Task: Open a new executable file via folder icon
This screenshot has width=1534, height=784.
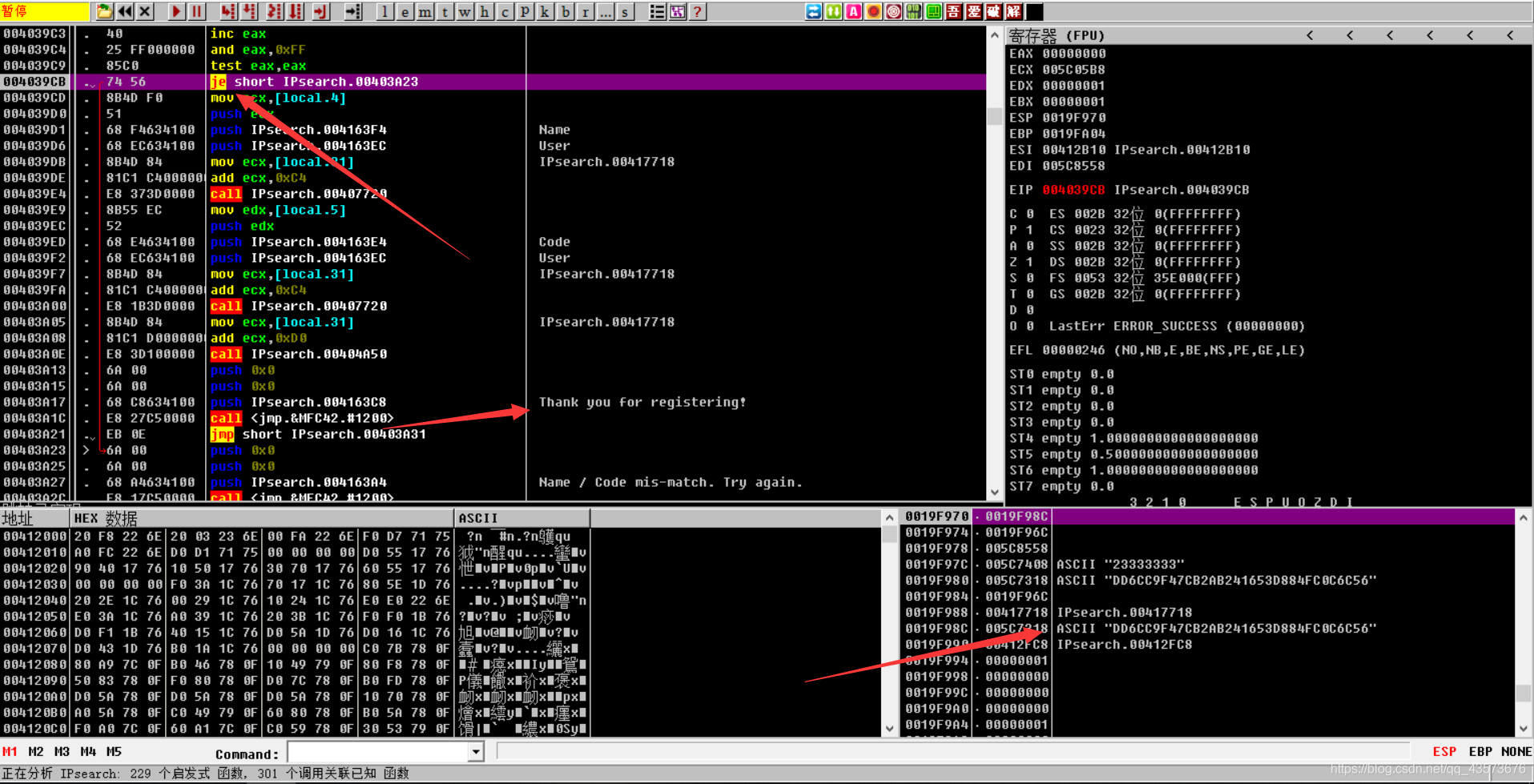Action: click(104, 11)
